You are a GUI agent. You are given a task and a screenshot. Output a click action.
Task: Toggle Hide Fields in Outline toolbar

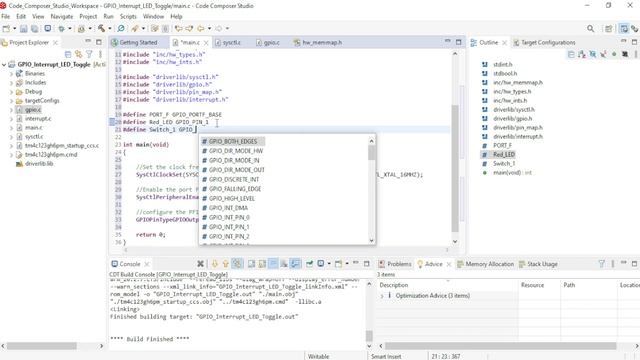pos(593,54)
